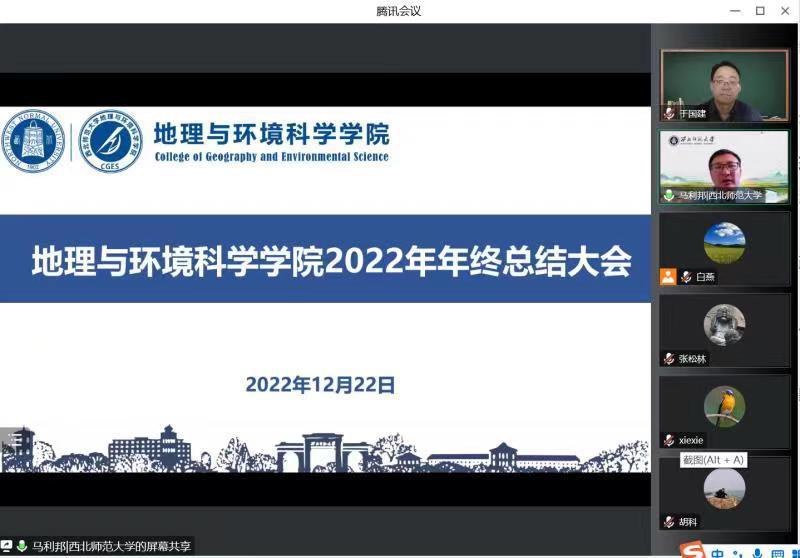Click 张松林's statue avatar

click(x=725, y=324)
